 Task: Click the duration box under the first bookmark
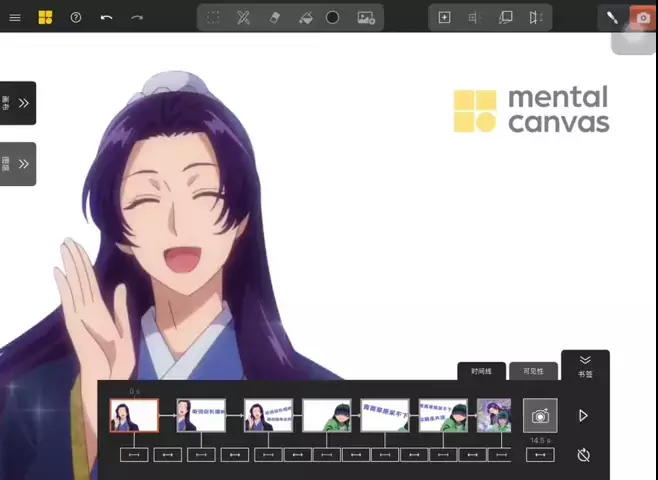(134, 455)
